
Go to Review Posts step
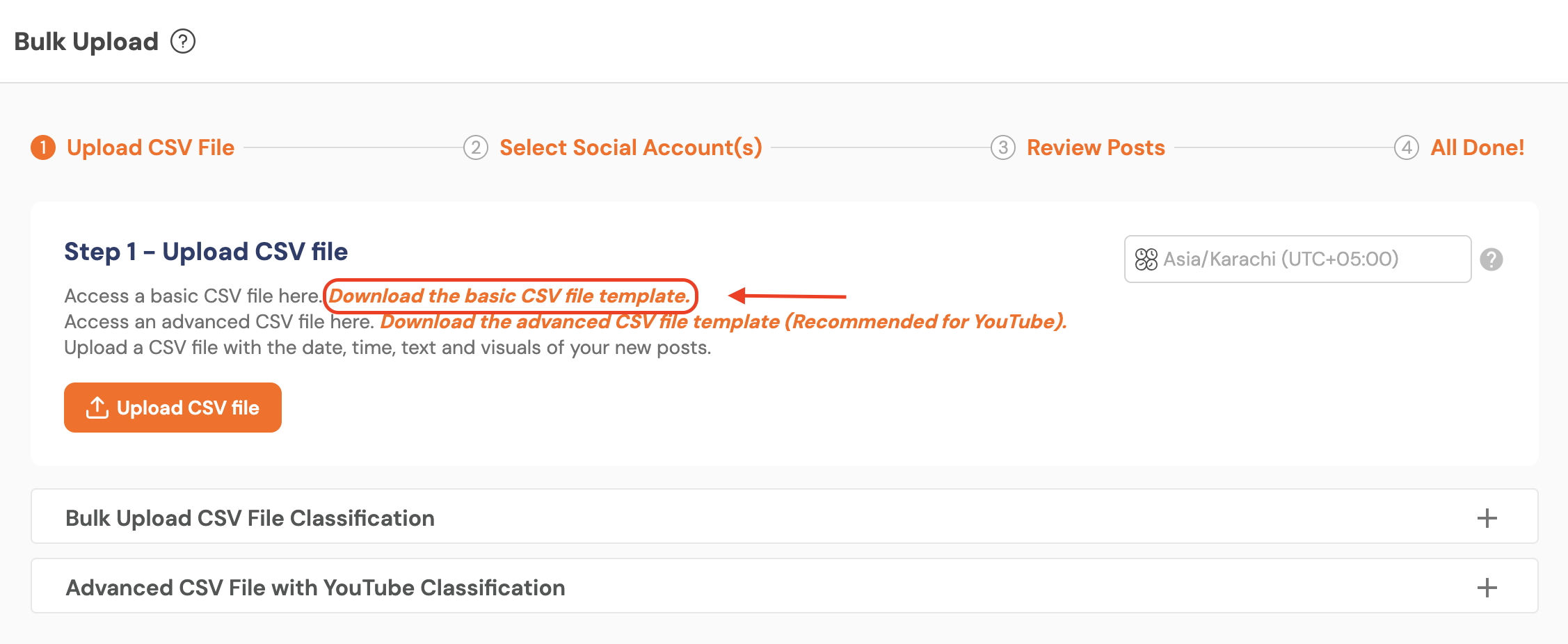point(1096,147)
